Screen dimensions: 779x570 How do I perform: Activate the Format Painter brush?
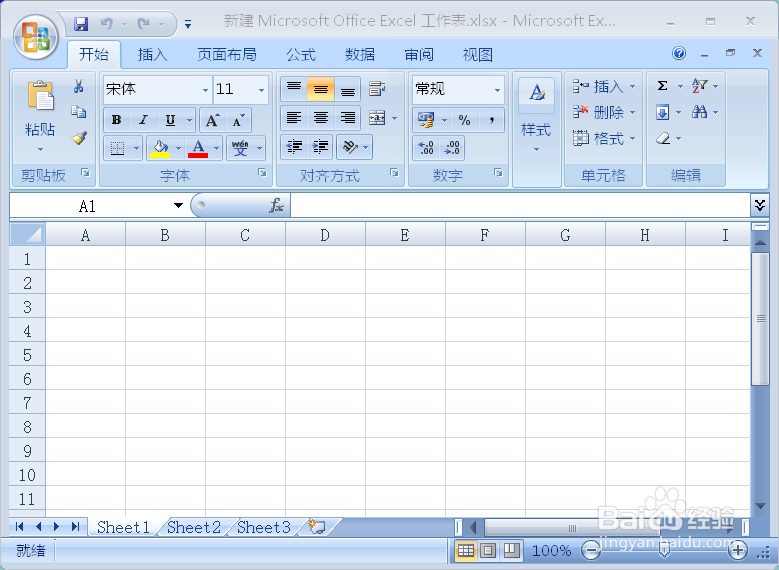click(x=79, y=138)
